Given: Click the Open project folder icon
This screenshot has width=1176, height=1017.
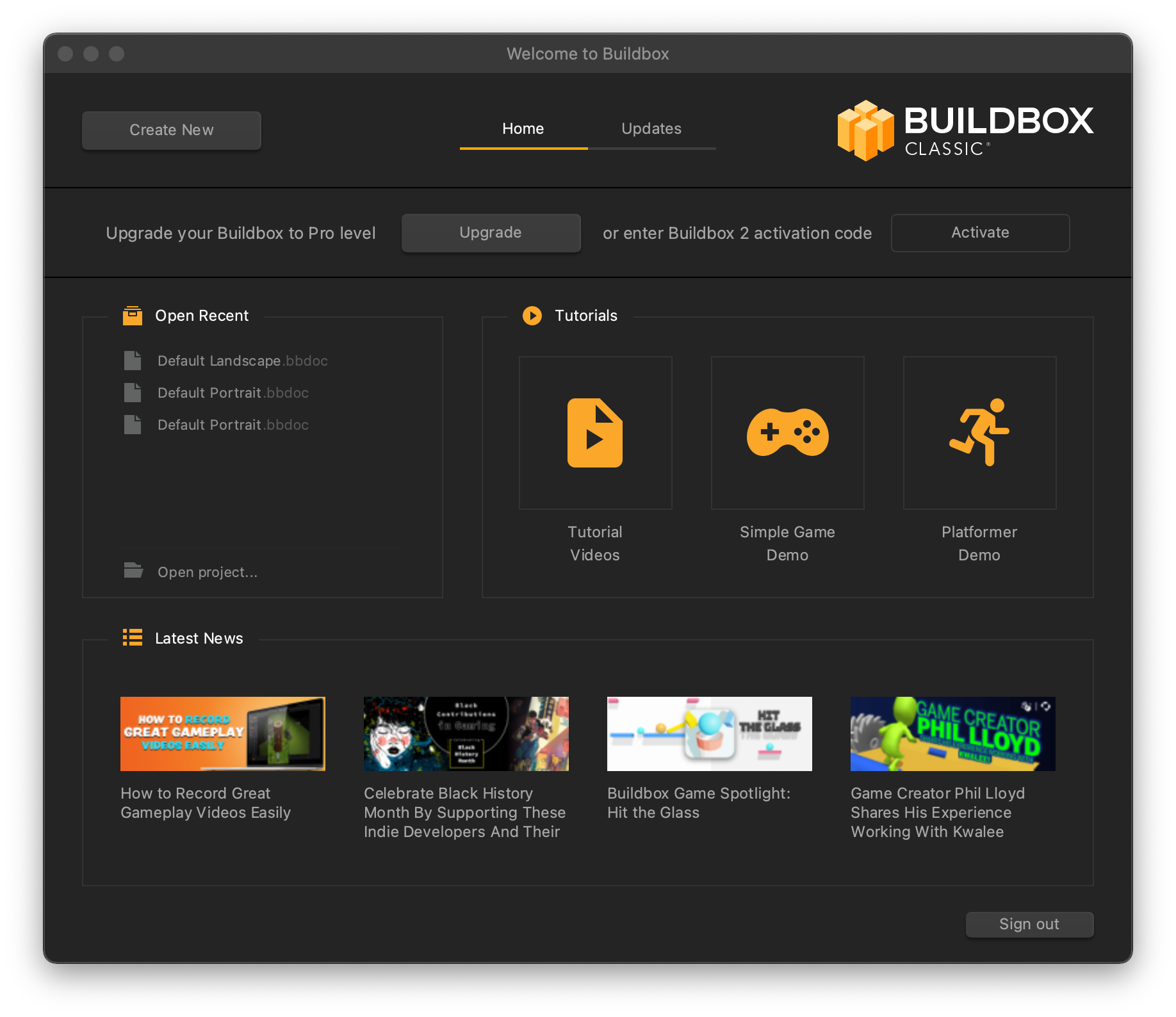Looking at the screenshot, I should pyautogui.click(x=133, y=571).
